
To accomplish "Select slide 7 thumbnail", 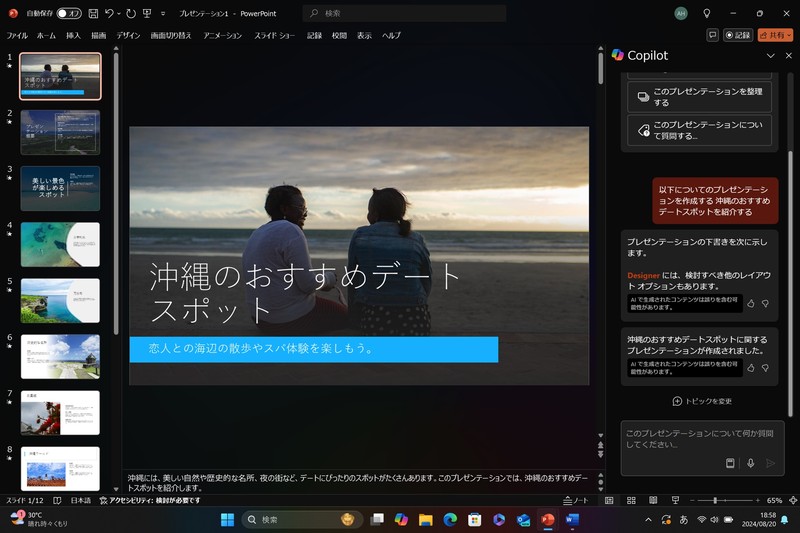I will coord(60,413).
